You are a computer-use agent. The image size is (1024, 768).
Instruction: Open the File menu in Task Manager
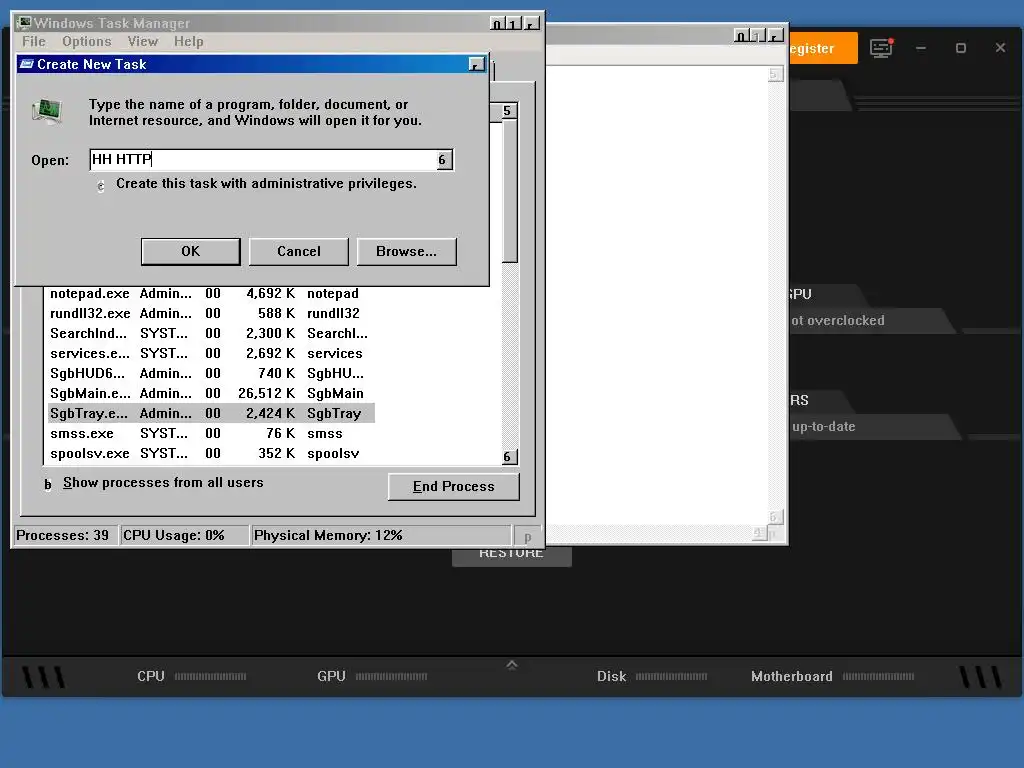click(34, 41)
